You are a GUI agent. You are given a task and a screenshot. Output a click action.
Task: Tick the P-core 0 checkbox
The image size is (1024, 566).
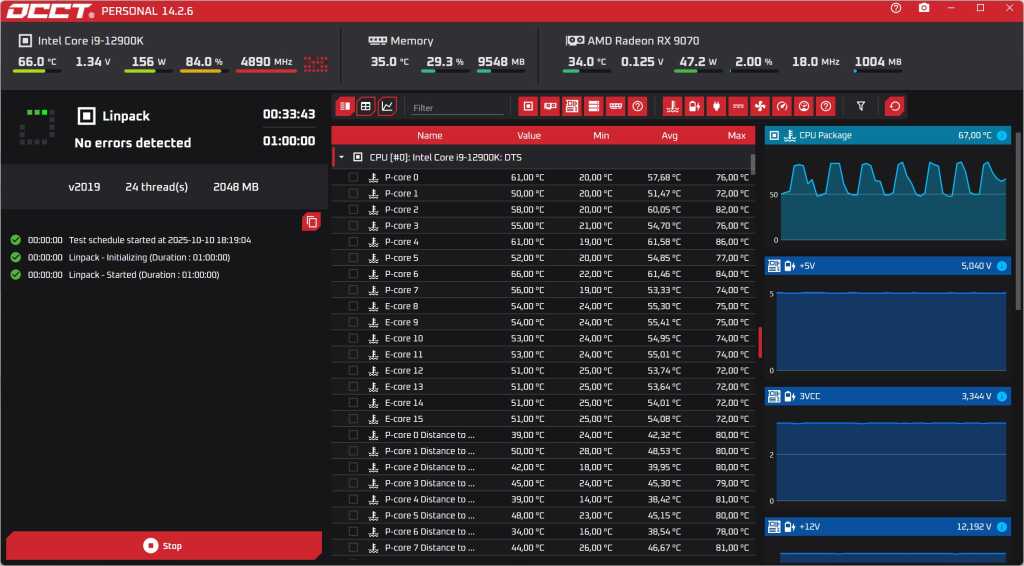tap(353, 177)
